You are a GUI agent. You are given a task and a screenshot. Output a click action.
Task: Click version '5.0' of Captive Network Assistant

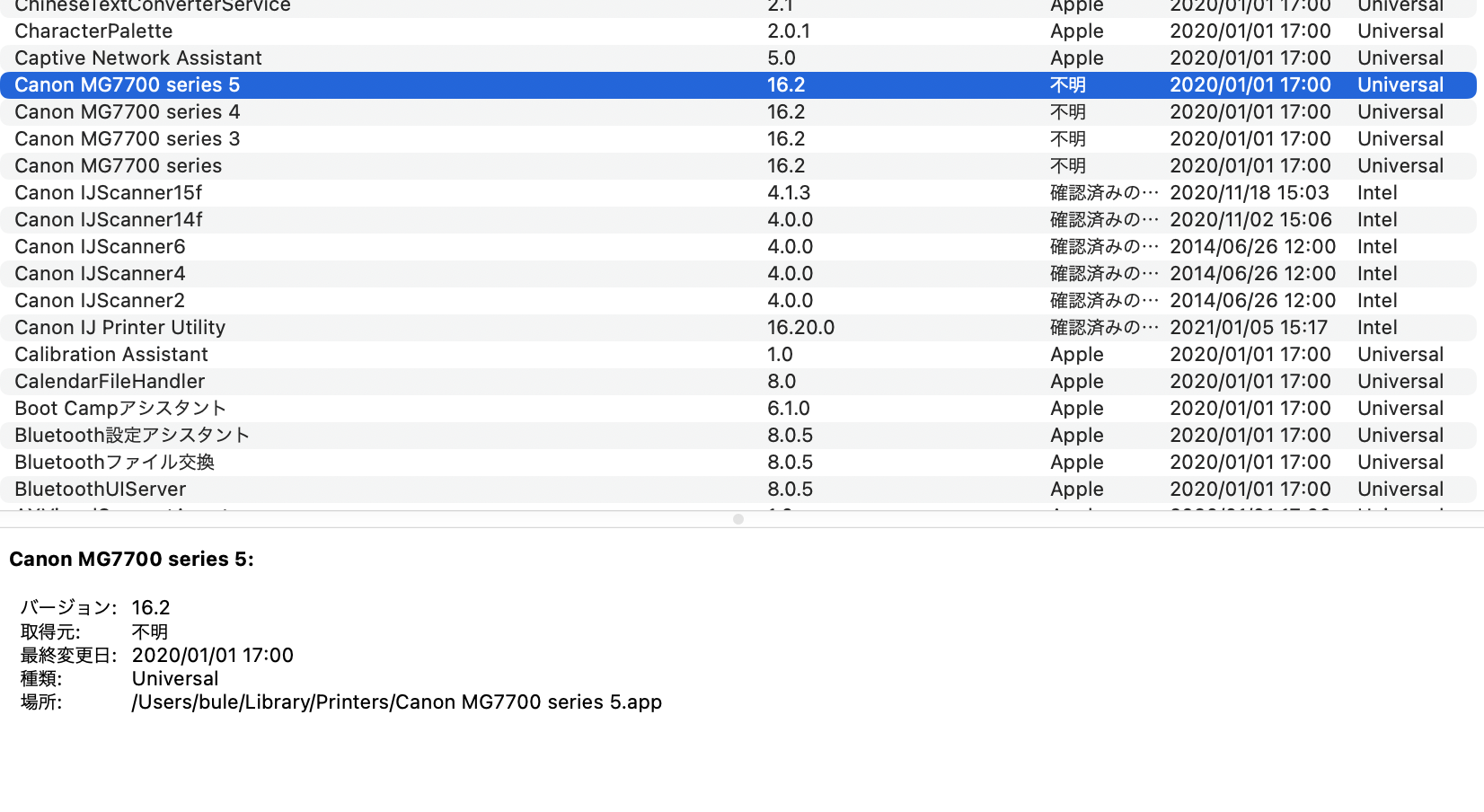(782, 58)
